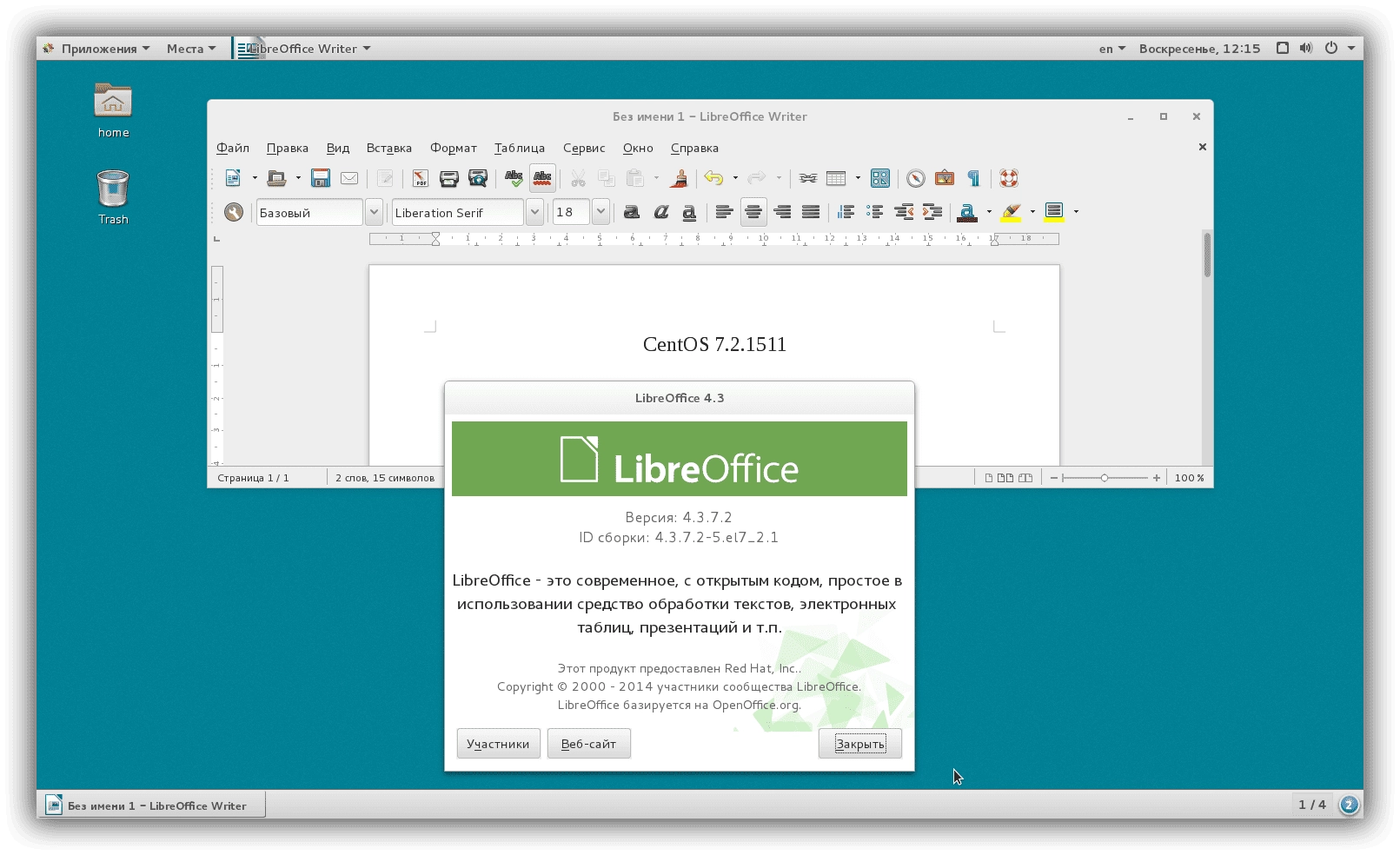
Task: Toggle bold formatting
Action: pyautogui.click(x=632, y=212)
